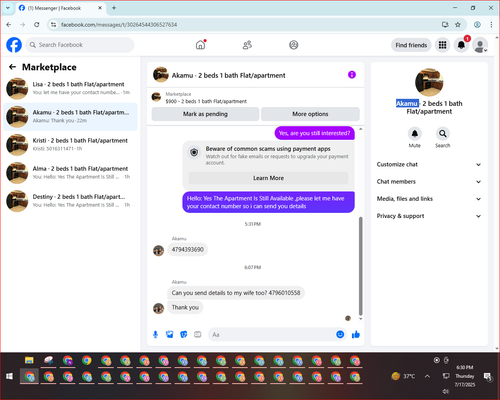Attach a photo or file icon
The height and width of the screenshot is (400, 500).
click(170, 334)
